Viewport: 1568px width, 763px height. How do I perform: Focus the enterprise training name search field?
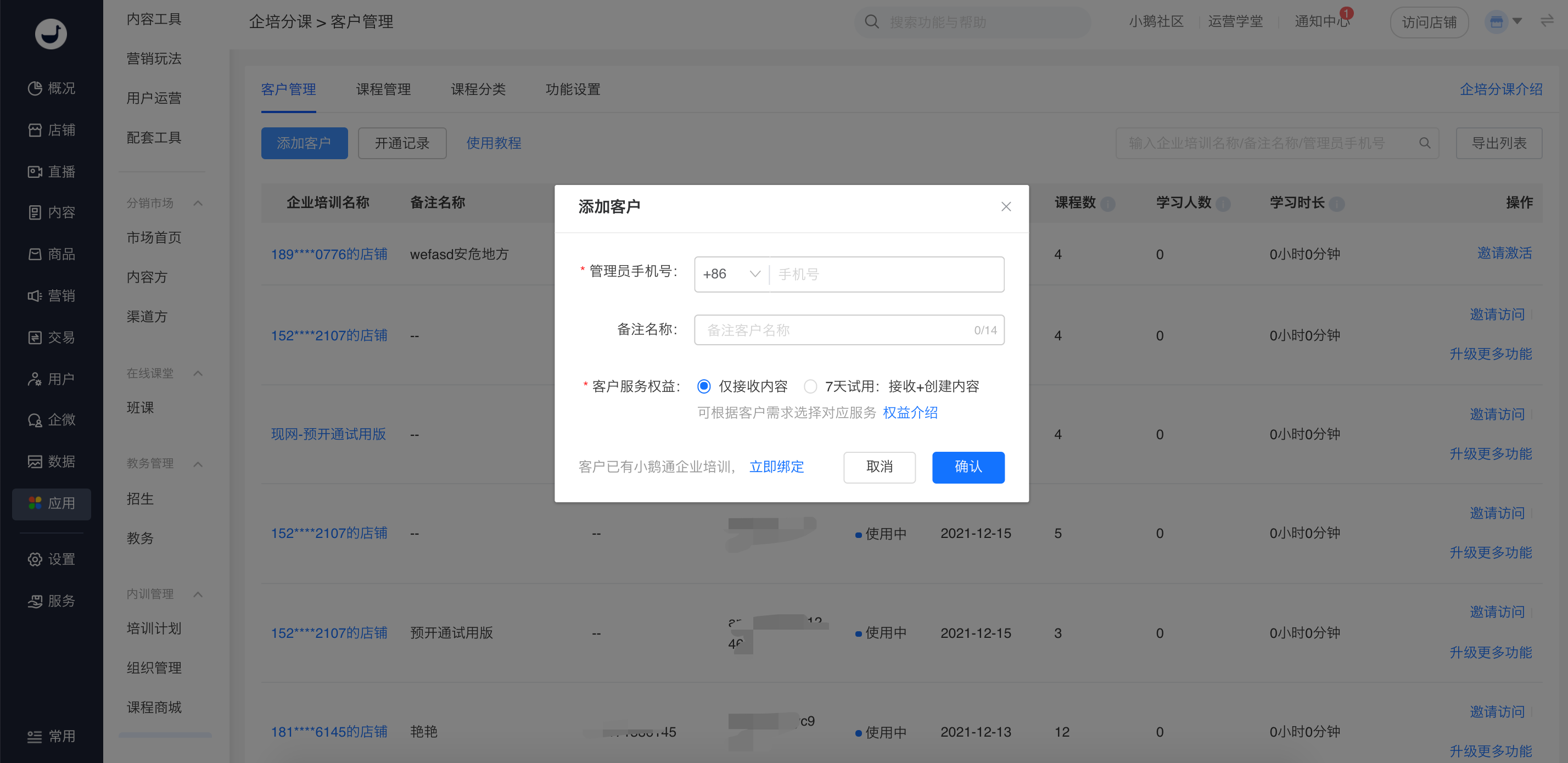click(1277, 143)
